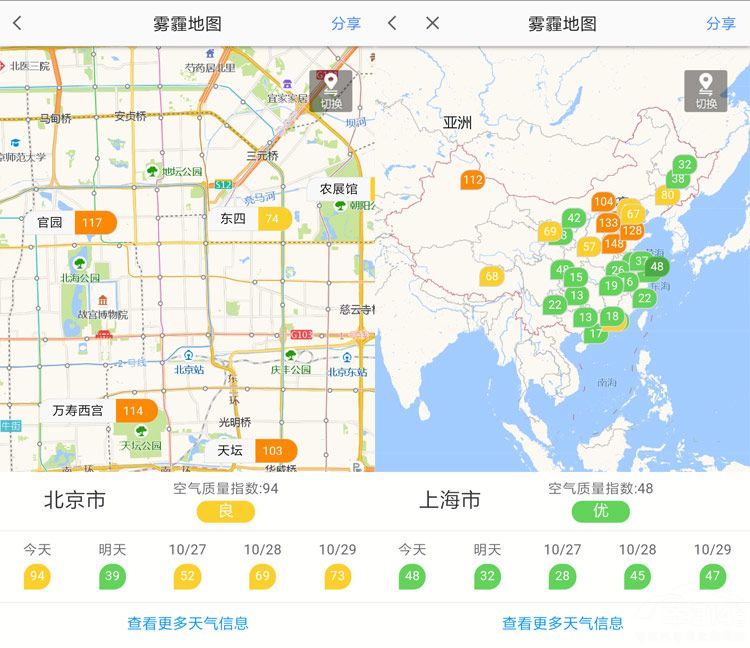
Task: Tap the yellow 良 air quality badge for Beijing
Action: point(225,511)
